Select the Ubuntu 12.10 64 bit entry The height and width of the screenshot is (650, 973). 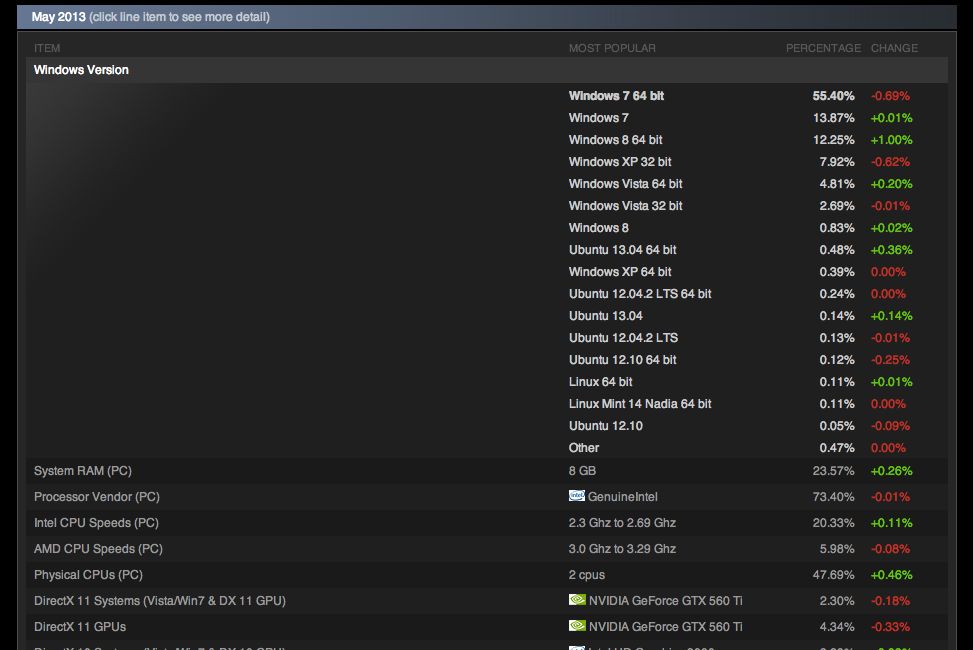tap(622, 360)
